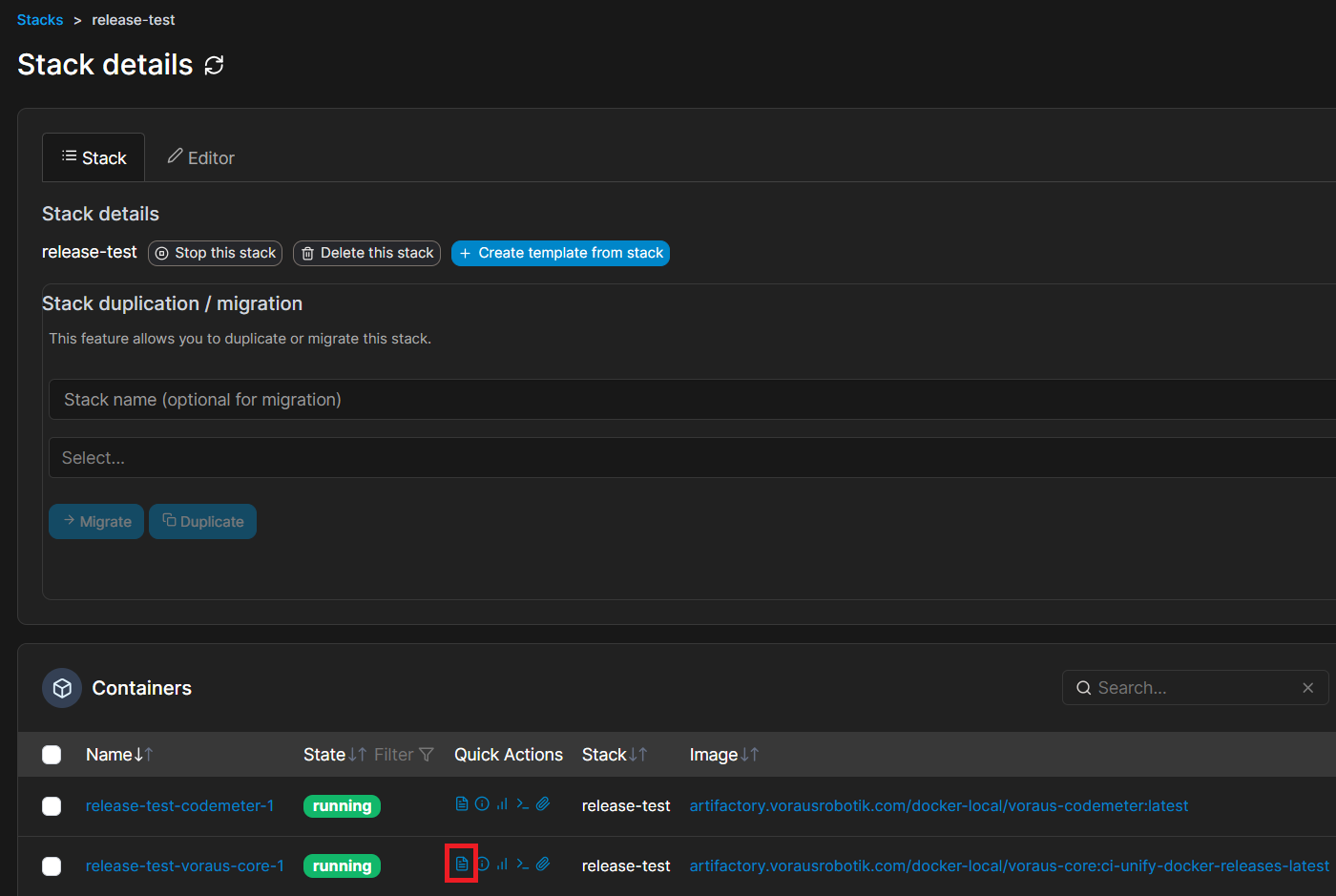
Task: Show stats for release-test-voraus-core-1
Action: click(502, 865)
